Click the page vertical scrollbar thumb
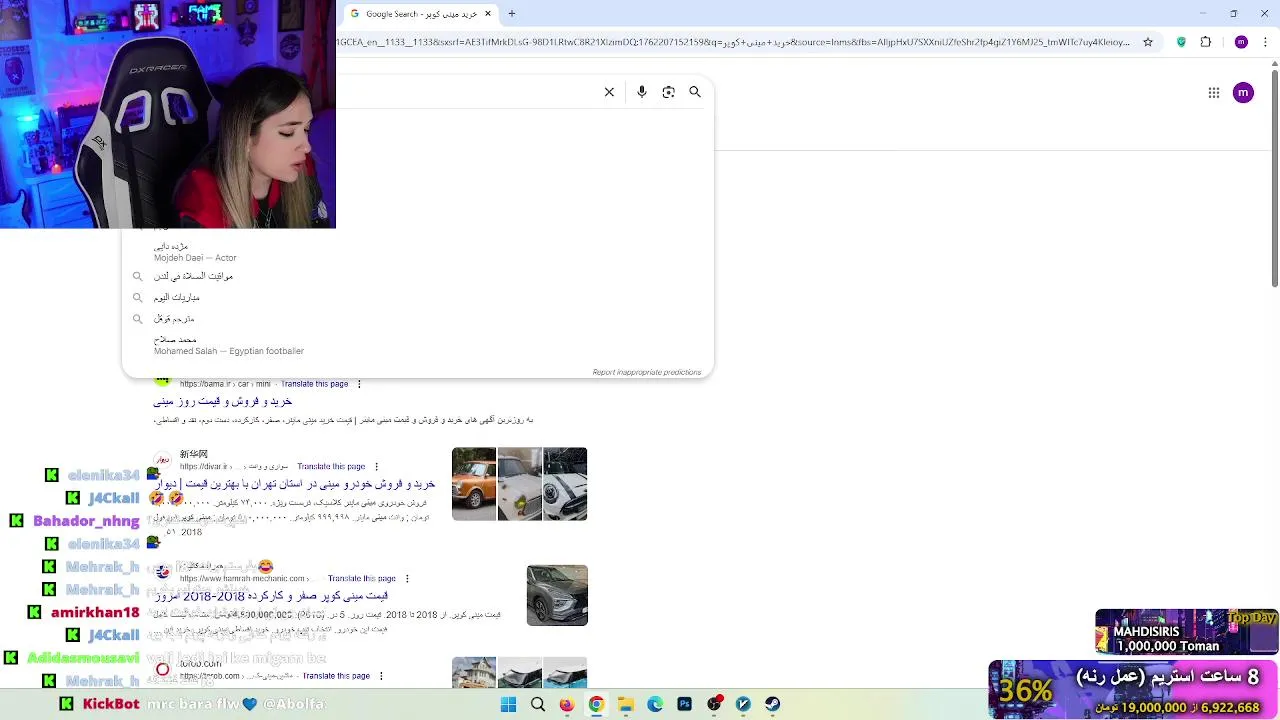 pyautogui.click(x=1274, y=178)
